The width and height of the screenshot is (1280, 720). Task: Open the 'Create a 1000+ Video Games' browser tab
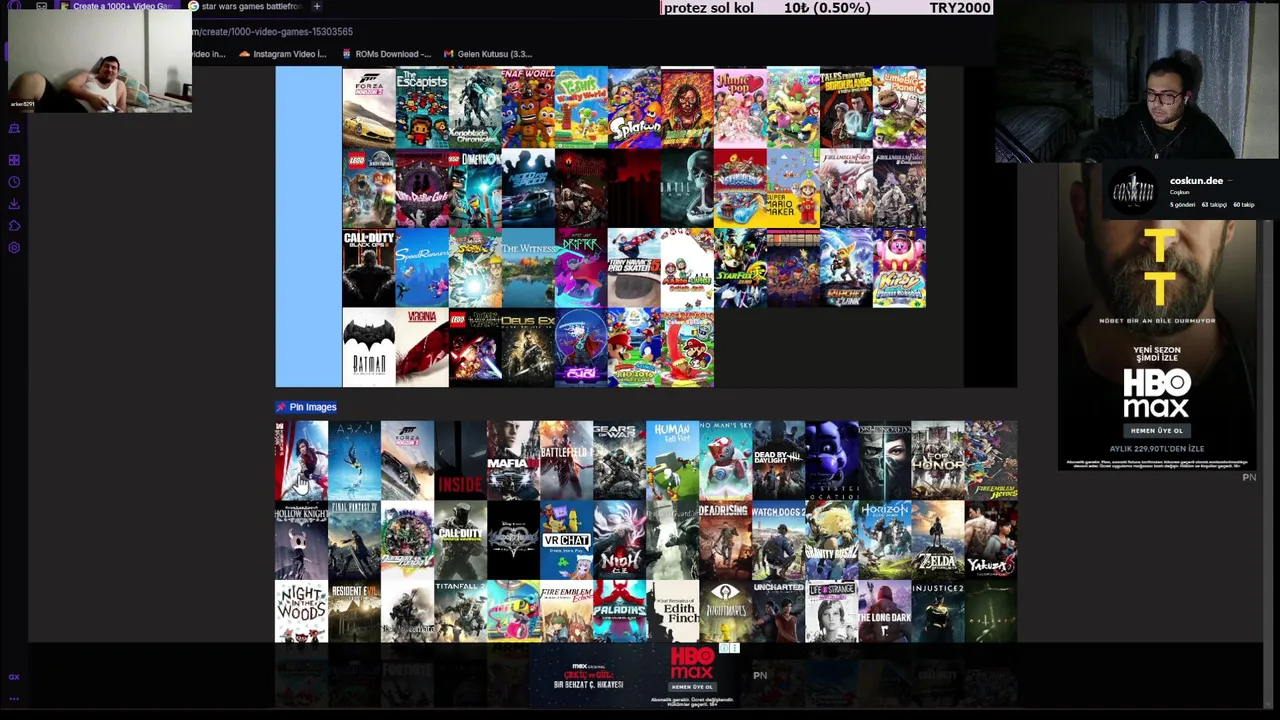point(118,6)
